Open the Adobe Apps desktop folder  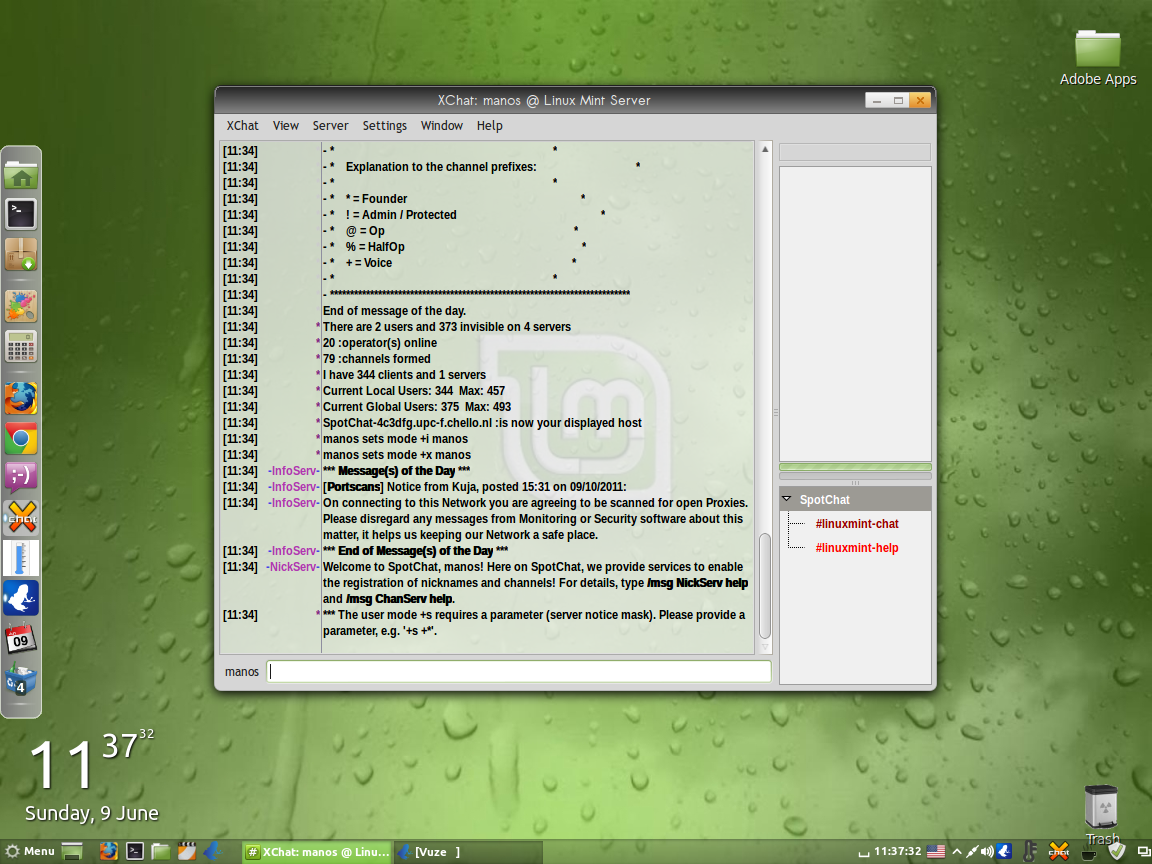click(x=1098, y=59)
